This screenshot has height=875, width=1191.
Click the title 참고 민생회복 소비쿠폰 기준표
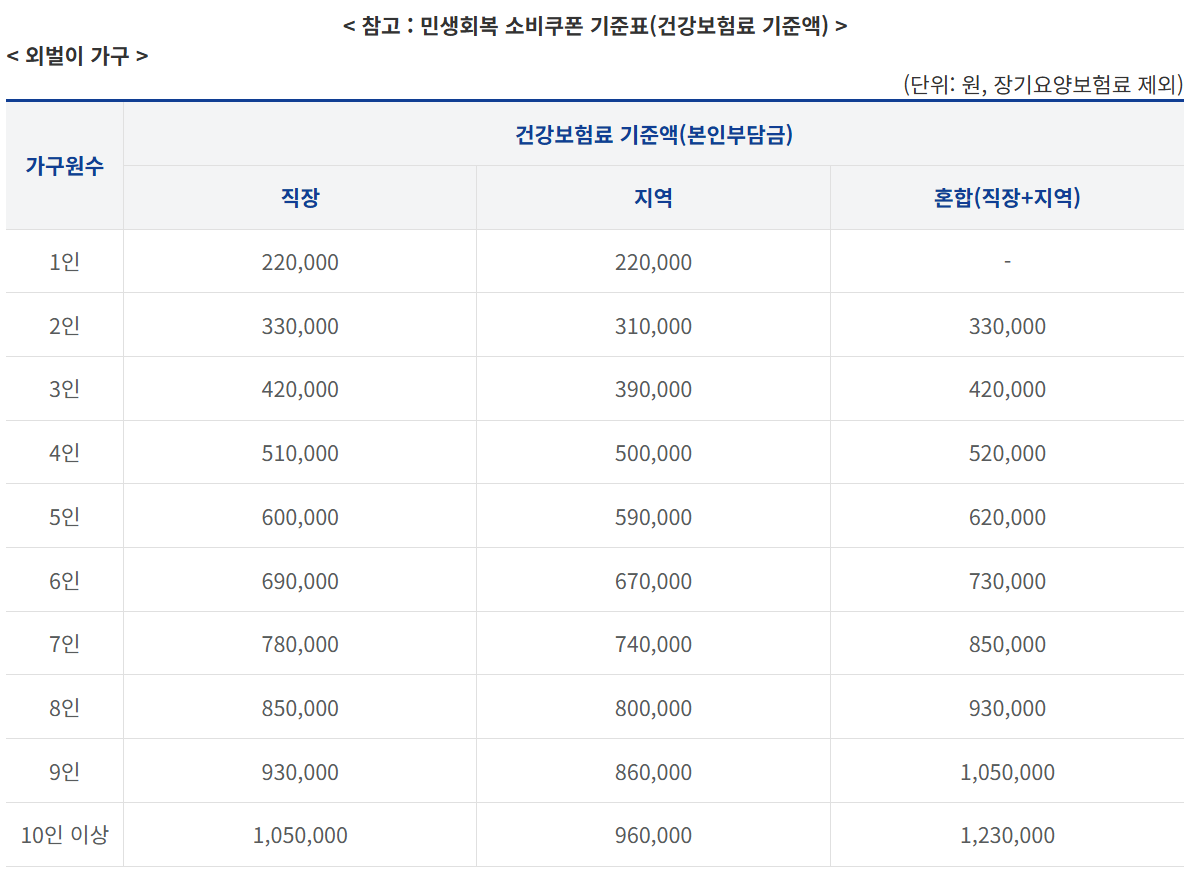(x=595, y=25)
